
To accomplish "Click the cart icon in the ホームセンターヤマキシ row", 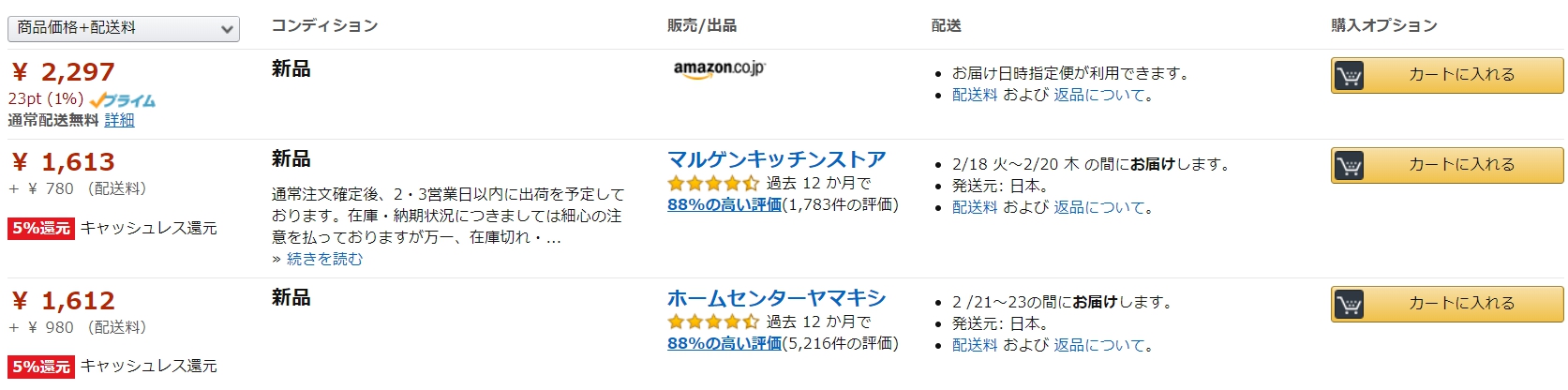I will 1349,304.
